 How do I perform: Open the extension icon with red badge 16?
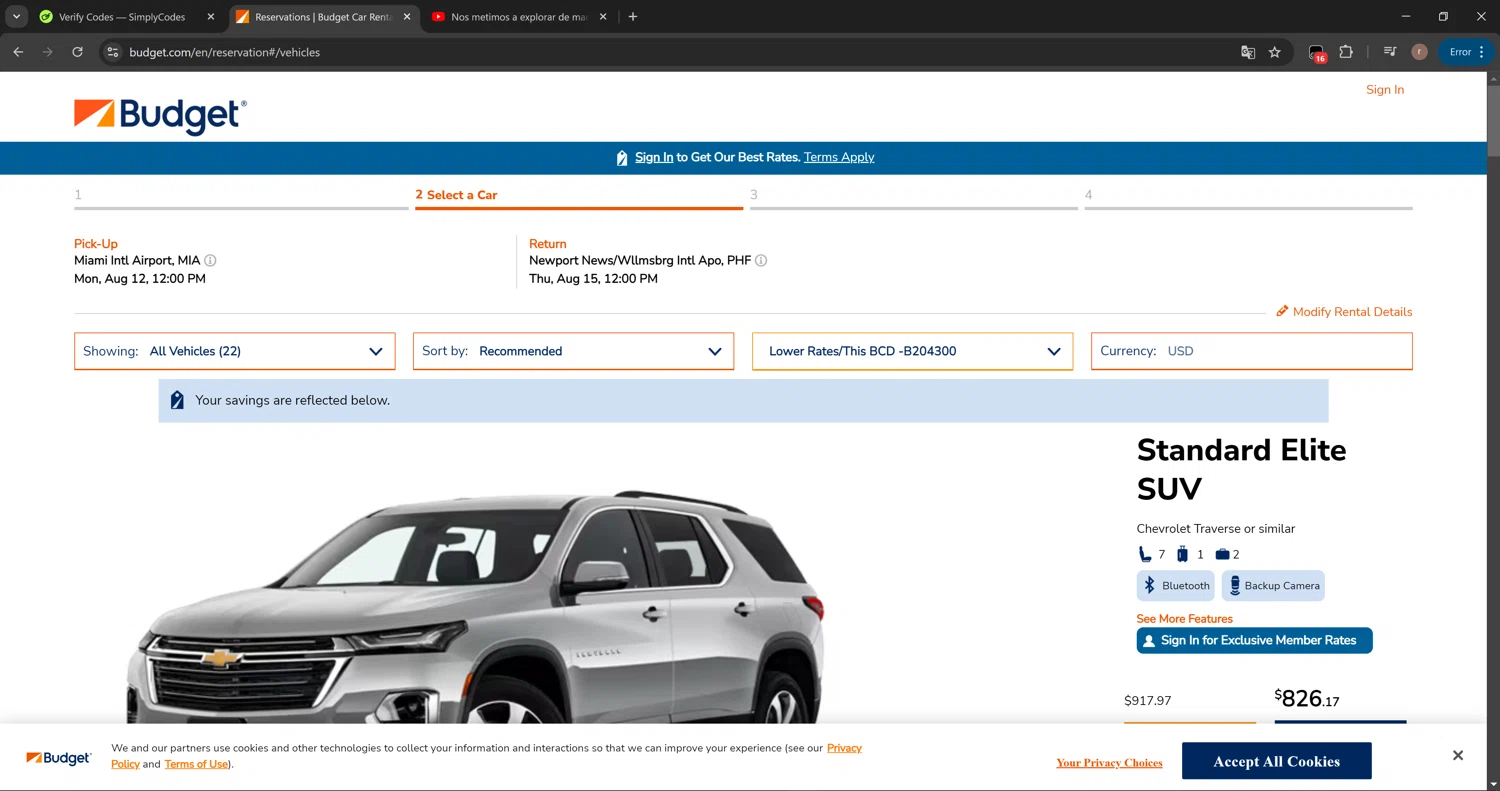tap(1317, 53)
